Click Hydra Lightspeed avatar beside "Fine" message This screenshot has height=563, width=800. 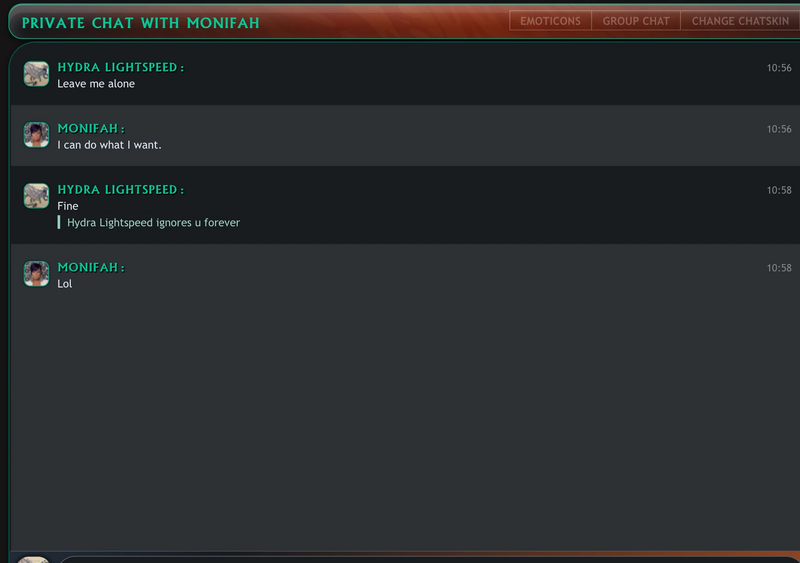point(36,196)
